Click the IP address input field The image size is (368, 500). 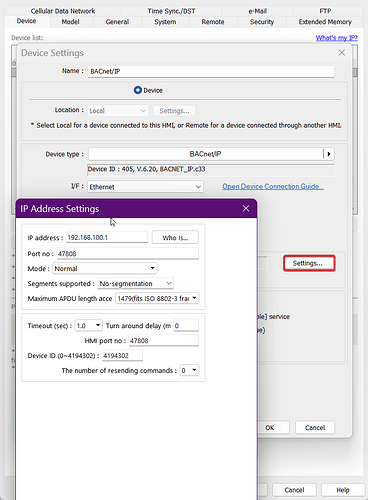pos(107,237)
